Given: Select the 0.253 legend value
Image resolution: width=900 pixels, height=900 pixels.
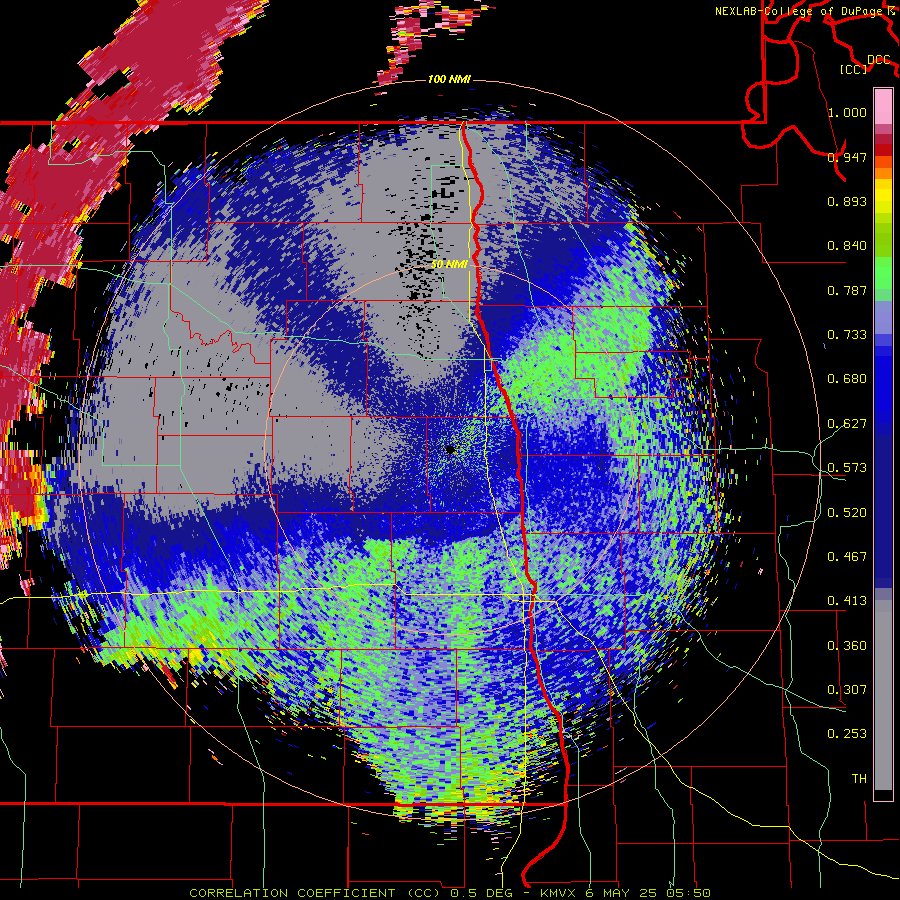Looking at the screenshot, I should [x=847, y=734].
